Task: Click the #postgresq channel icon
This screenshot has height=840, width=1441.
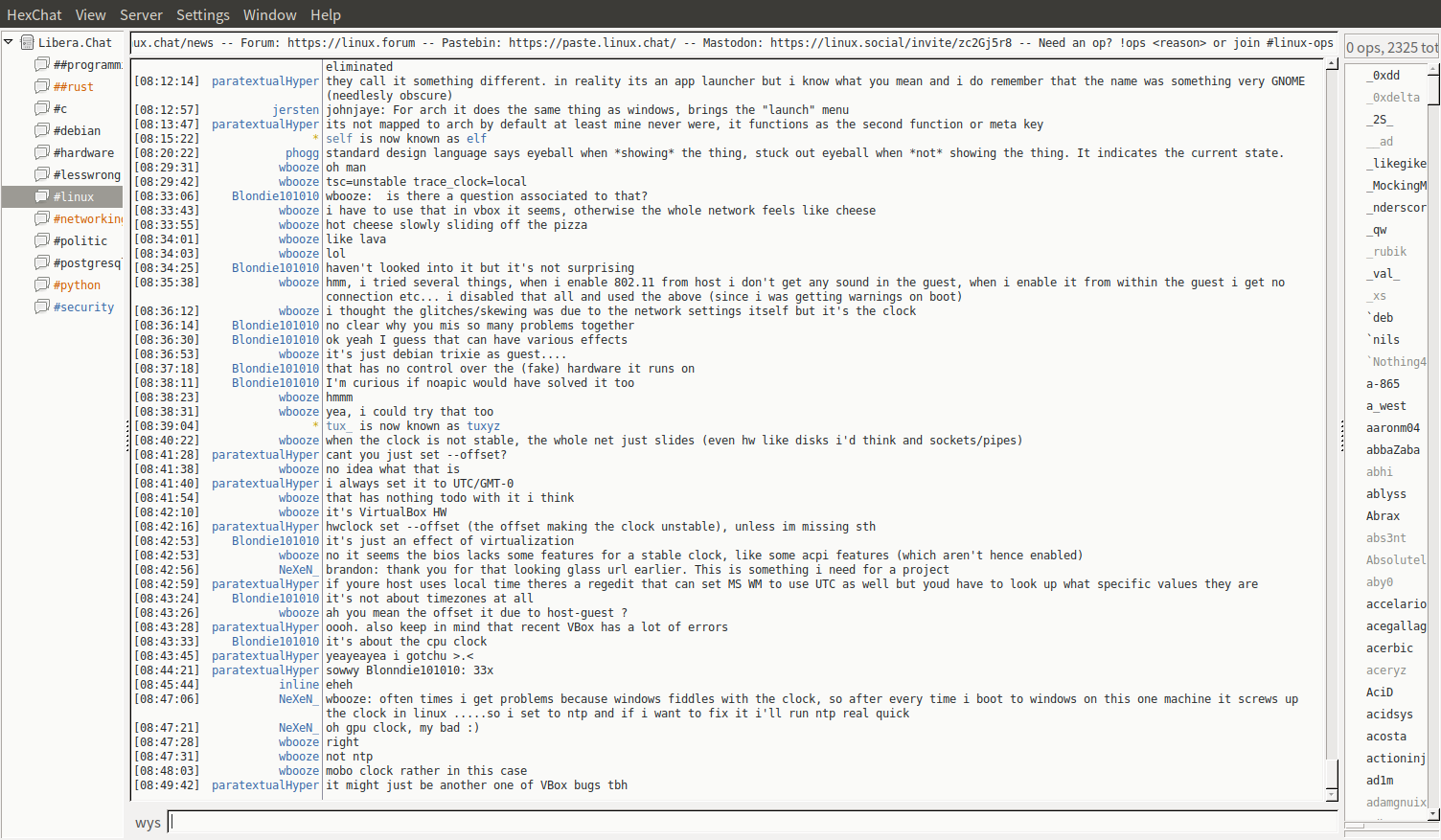Action: (42, 262)
